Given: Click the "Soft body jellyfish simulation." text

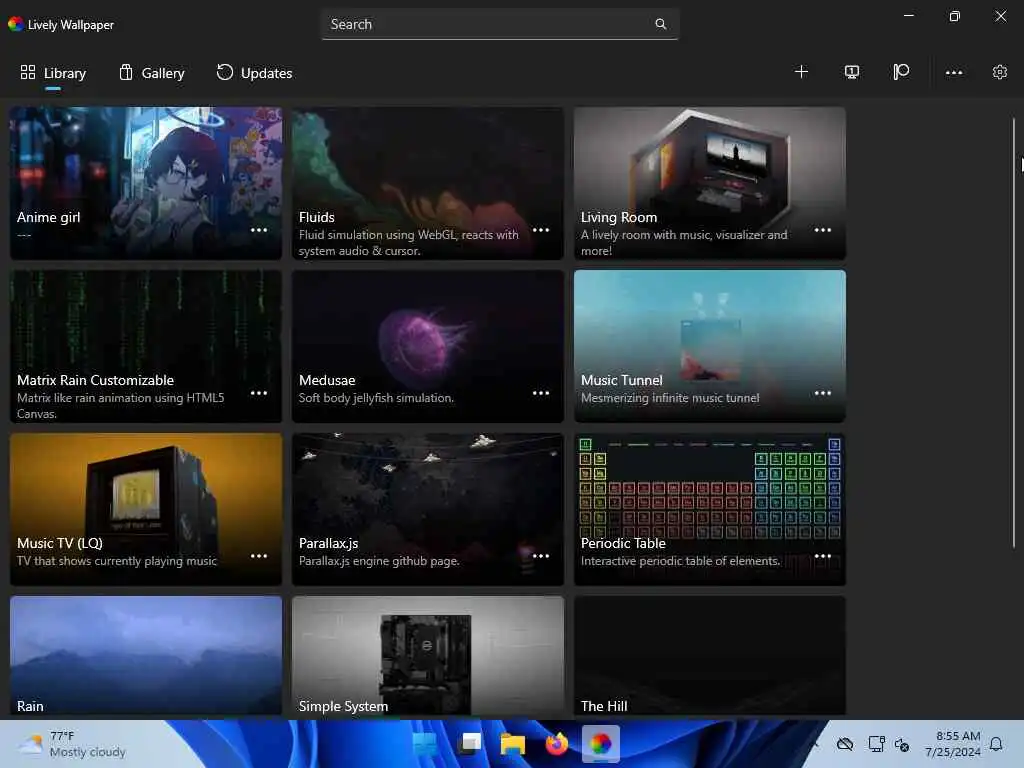Looking at the screenshot, I should (x=376, y=398).
